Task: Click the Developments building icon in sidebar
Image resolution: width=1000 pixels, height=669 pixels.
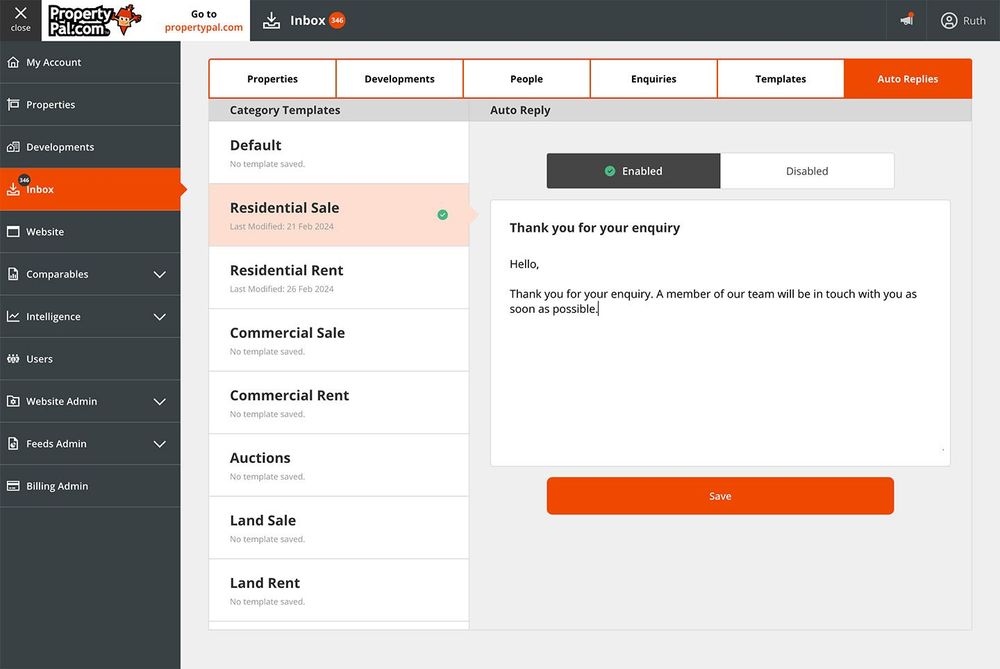Action: click(x=13, y=147)
